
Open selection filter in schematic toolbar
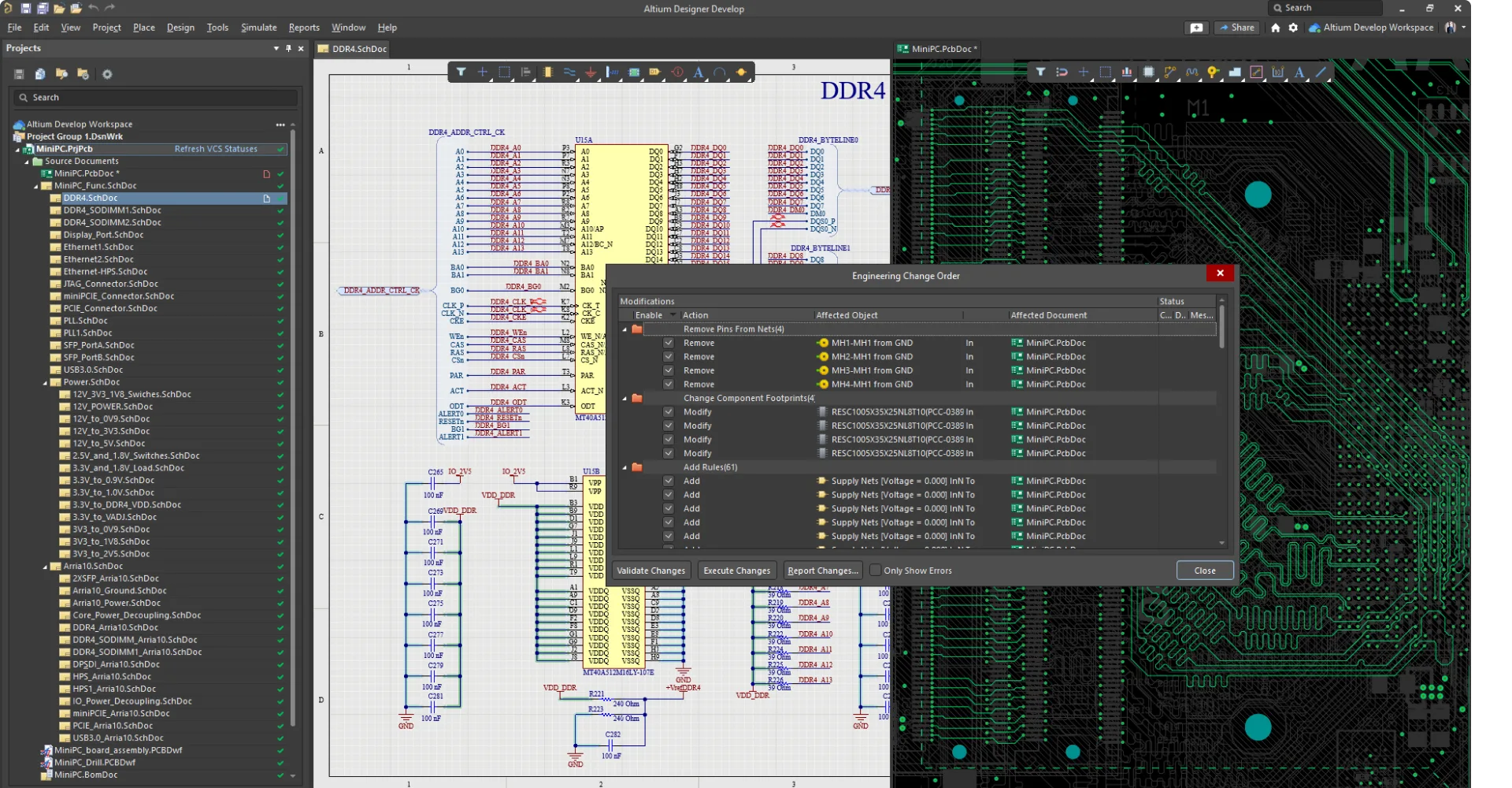click(461, 72)
